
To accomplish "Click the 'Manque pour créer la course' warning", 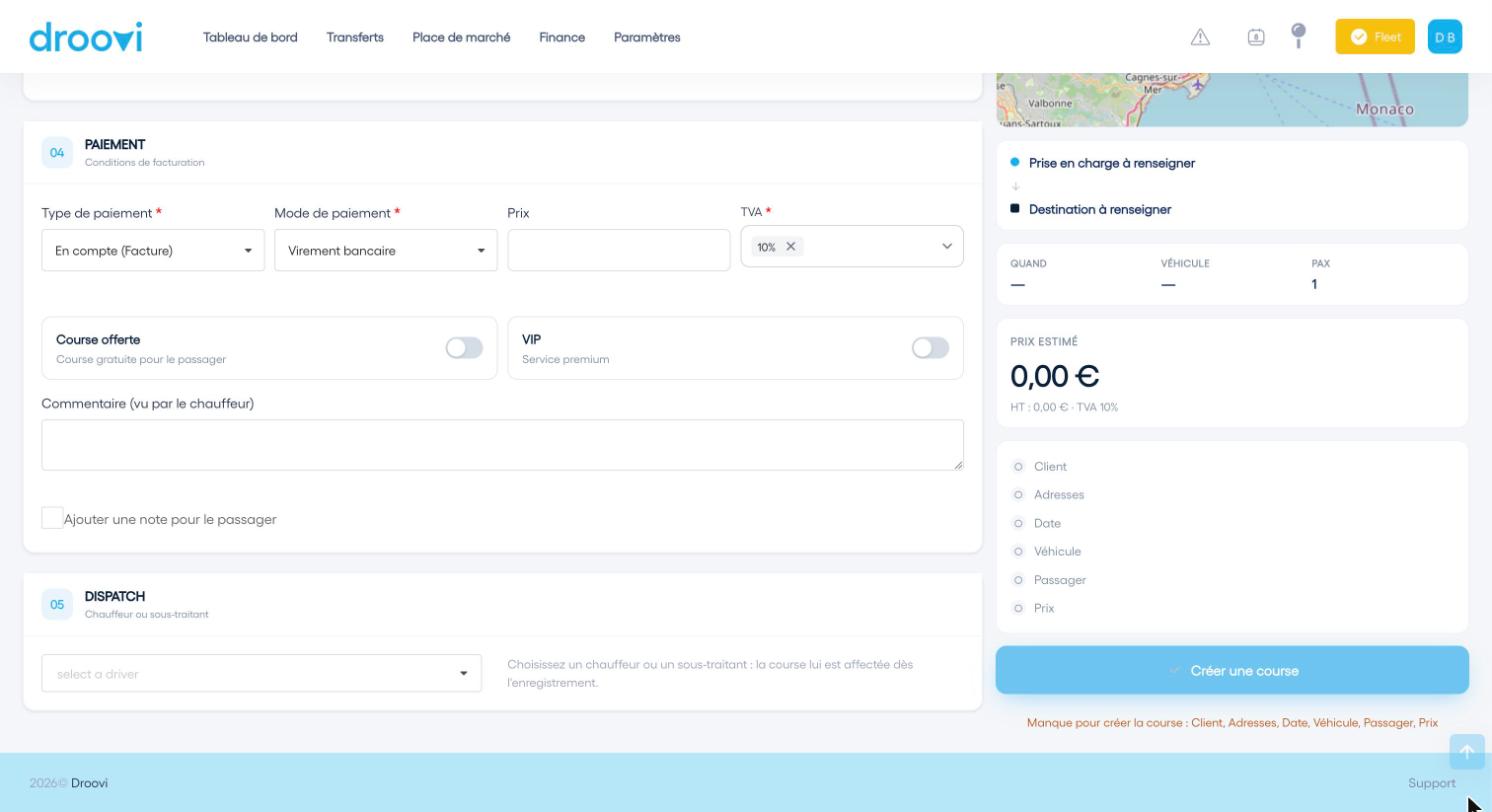I will coord(1232,722).
